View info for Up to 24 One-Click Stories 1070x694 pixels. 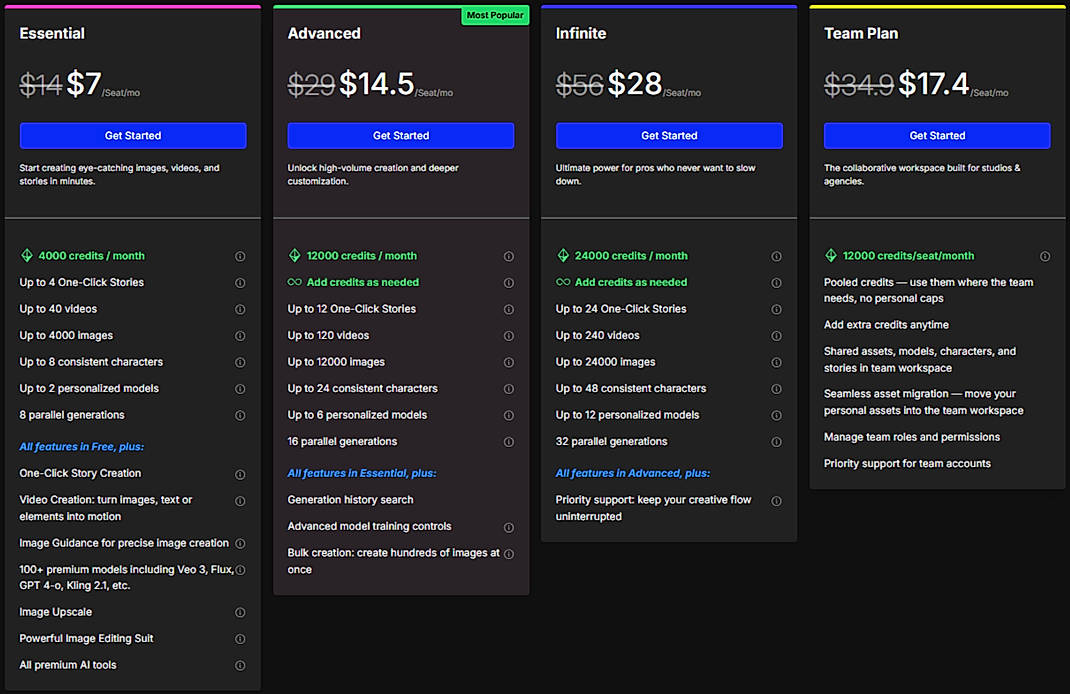point(777,309)
